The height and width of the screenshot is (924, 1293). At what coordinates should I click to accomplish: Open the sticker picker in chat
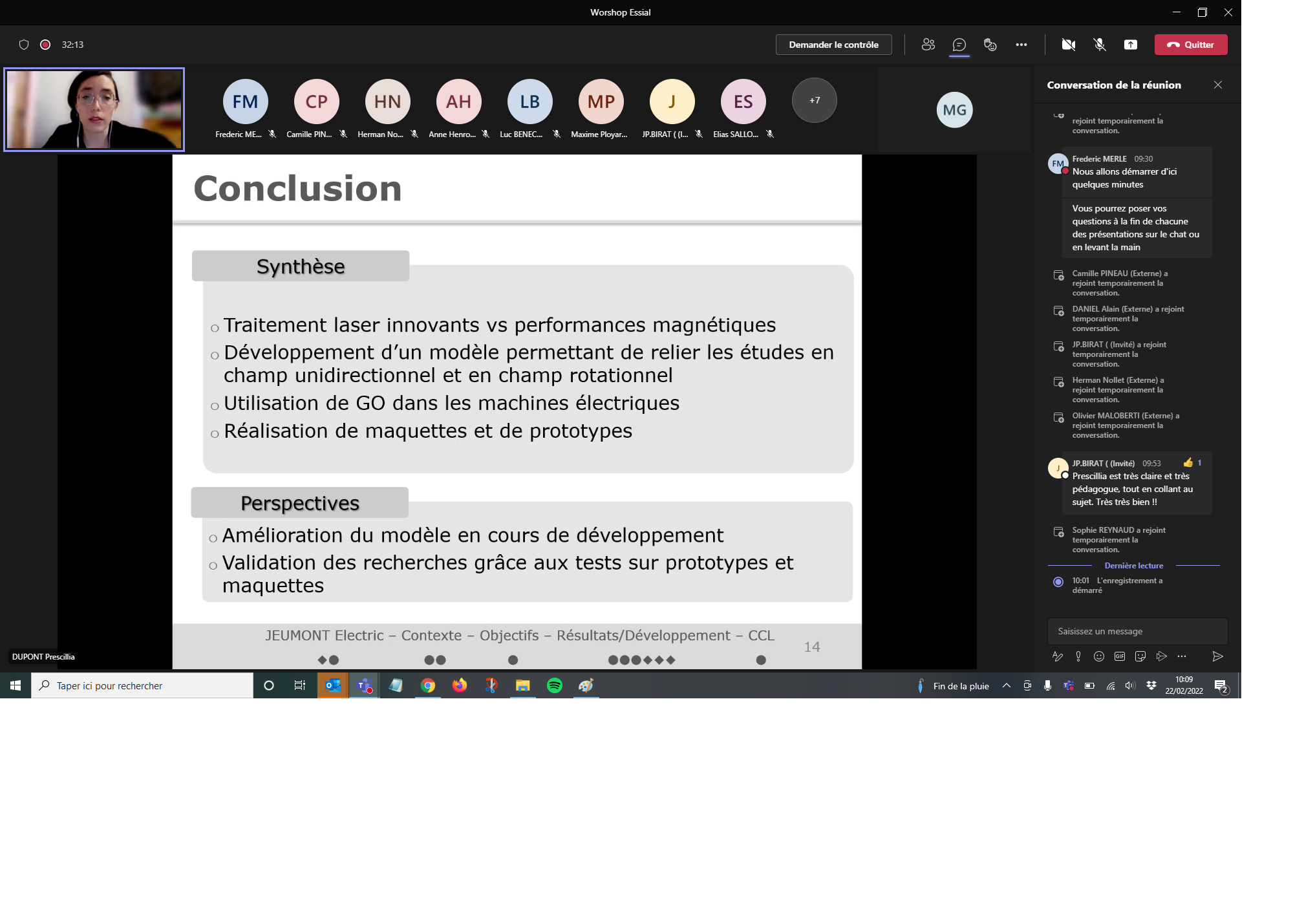(x=1140, y=656)
